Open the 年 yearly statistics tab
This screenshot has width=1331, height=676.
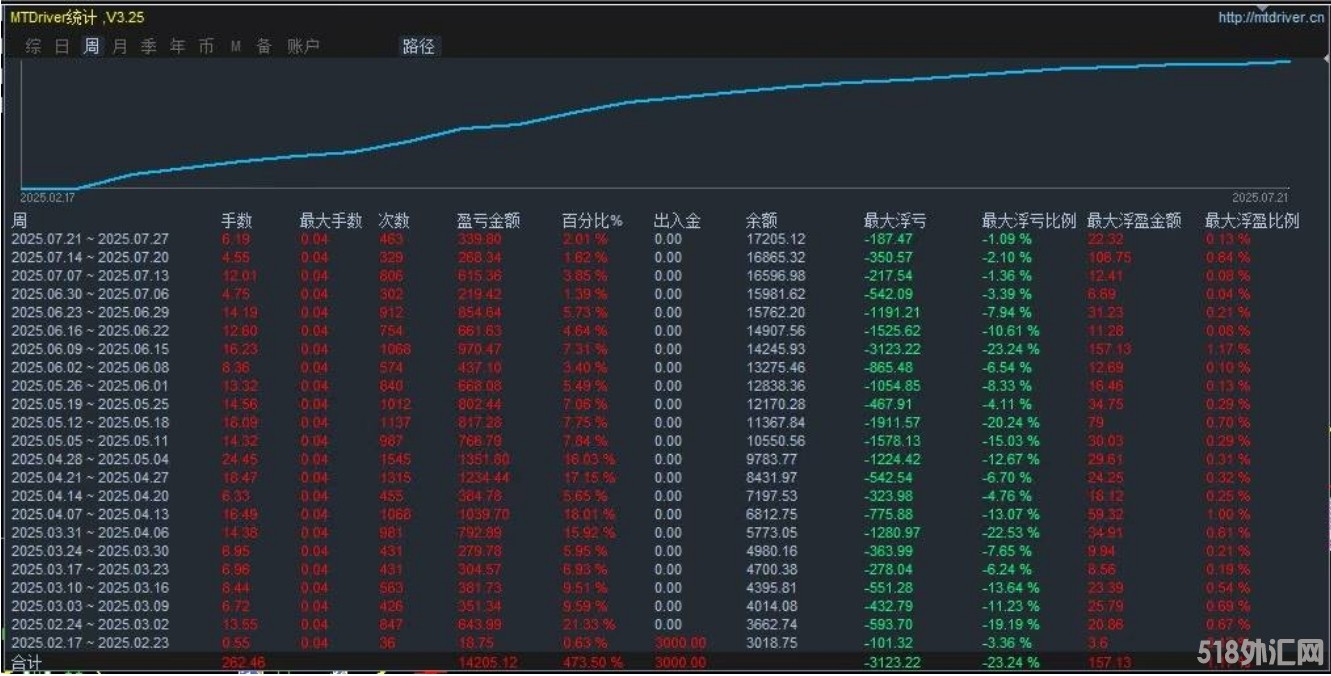(178, 46)
